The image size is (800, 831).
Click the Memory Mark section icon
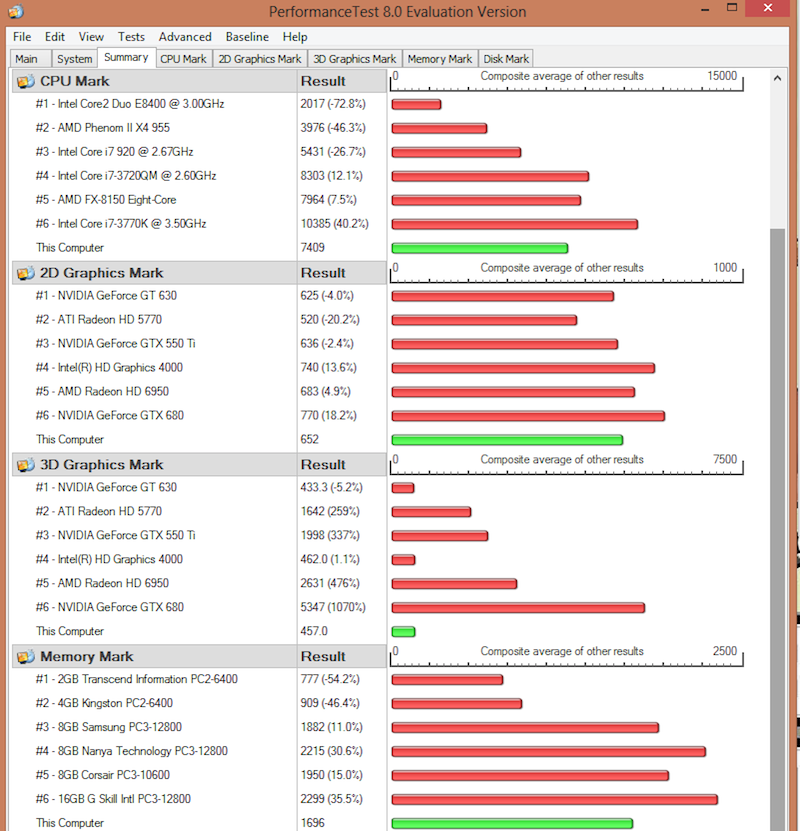[25, 657]
